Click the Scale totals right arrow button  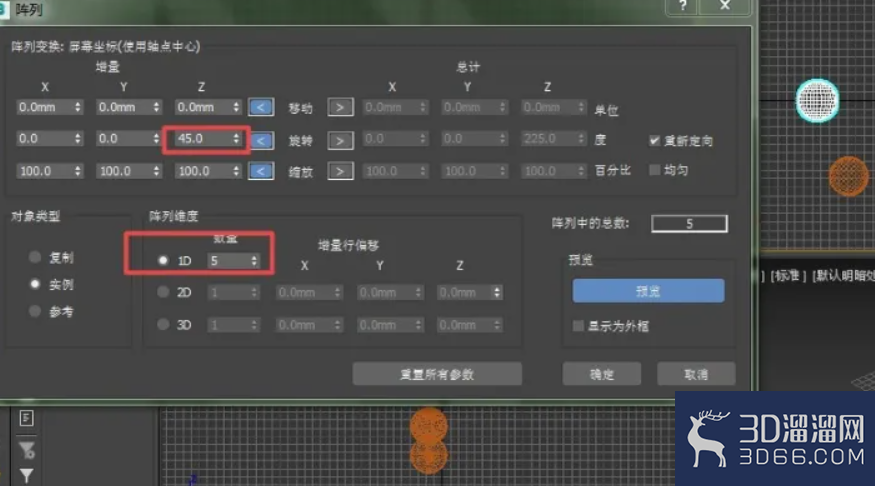click(x=340, y=171)
